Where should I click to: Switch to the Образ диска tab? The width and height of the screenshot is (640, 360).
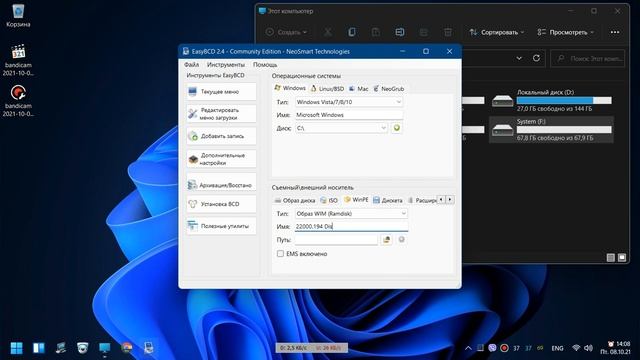295,200
